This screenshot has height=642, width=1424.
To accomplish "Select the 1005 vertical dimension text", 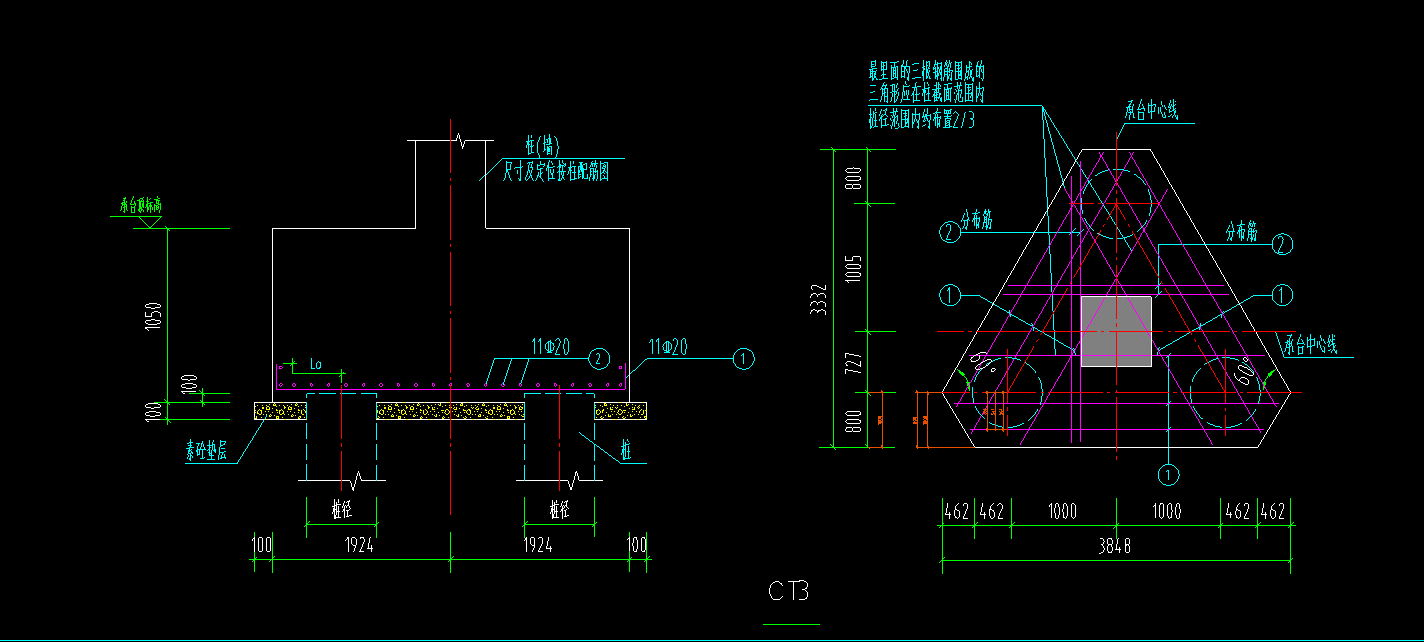I will tap(853, 268).
